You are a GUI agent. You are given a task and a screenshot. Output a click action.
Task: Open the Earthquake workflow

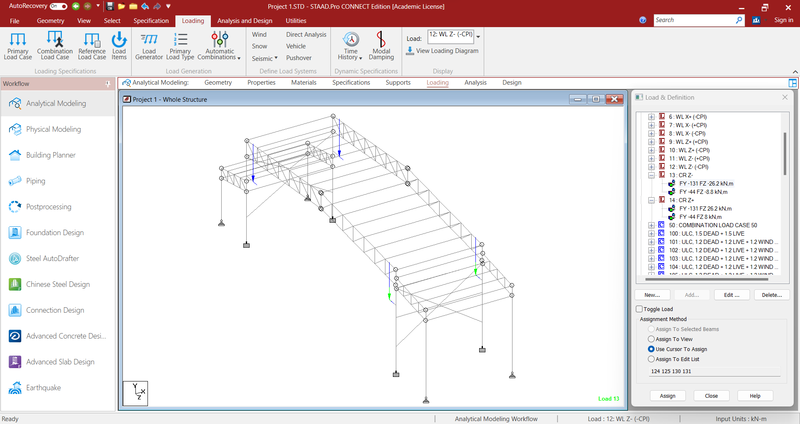coord(58,388)
